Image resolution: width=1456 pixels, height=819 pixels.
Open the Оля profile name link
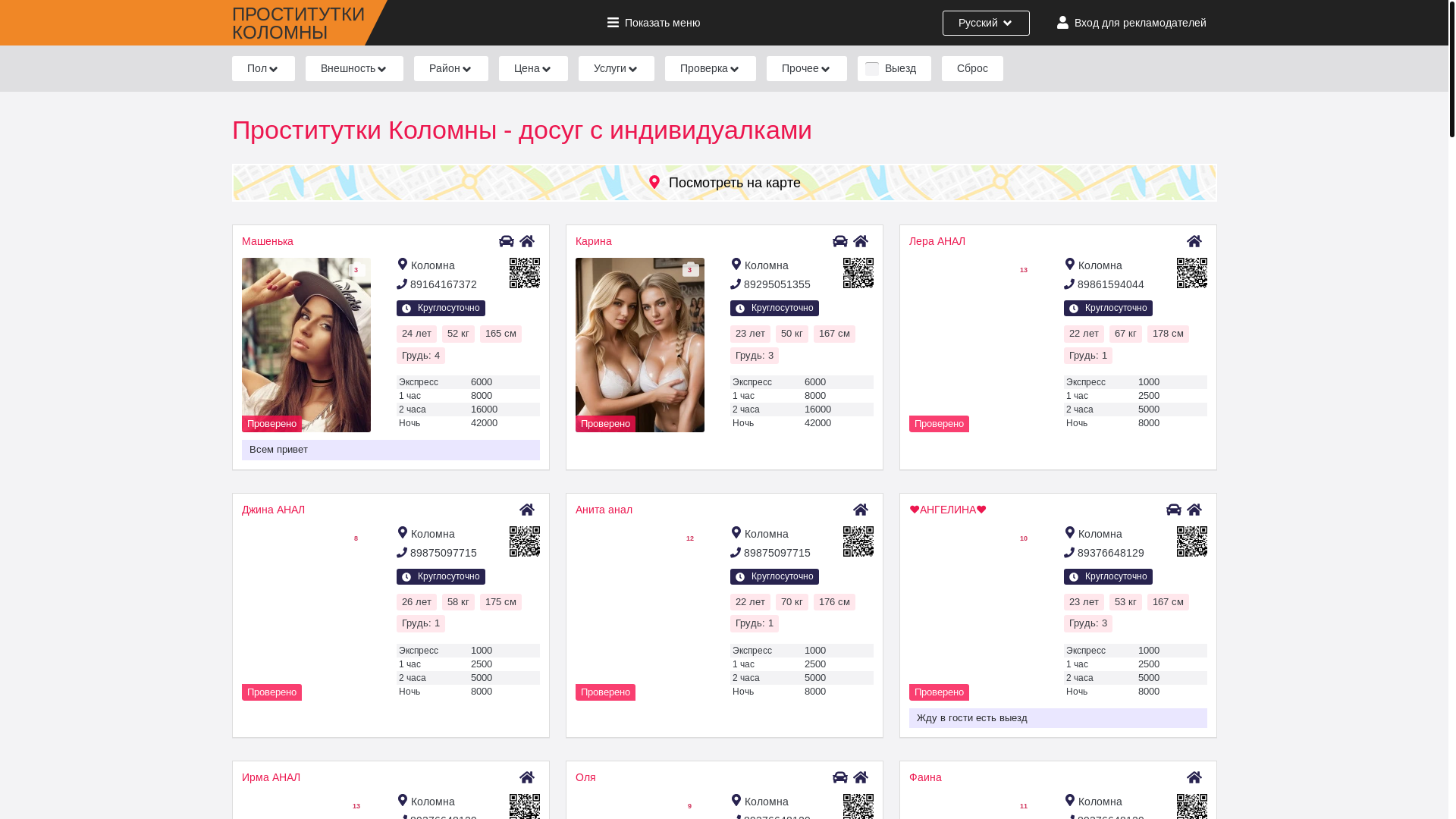point(585,777)
